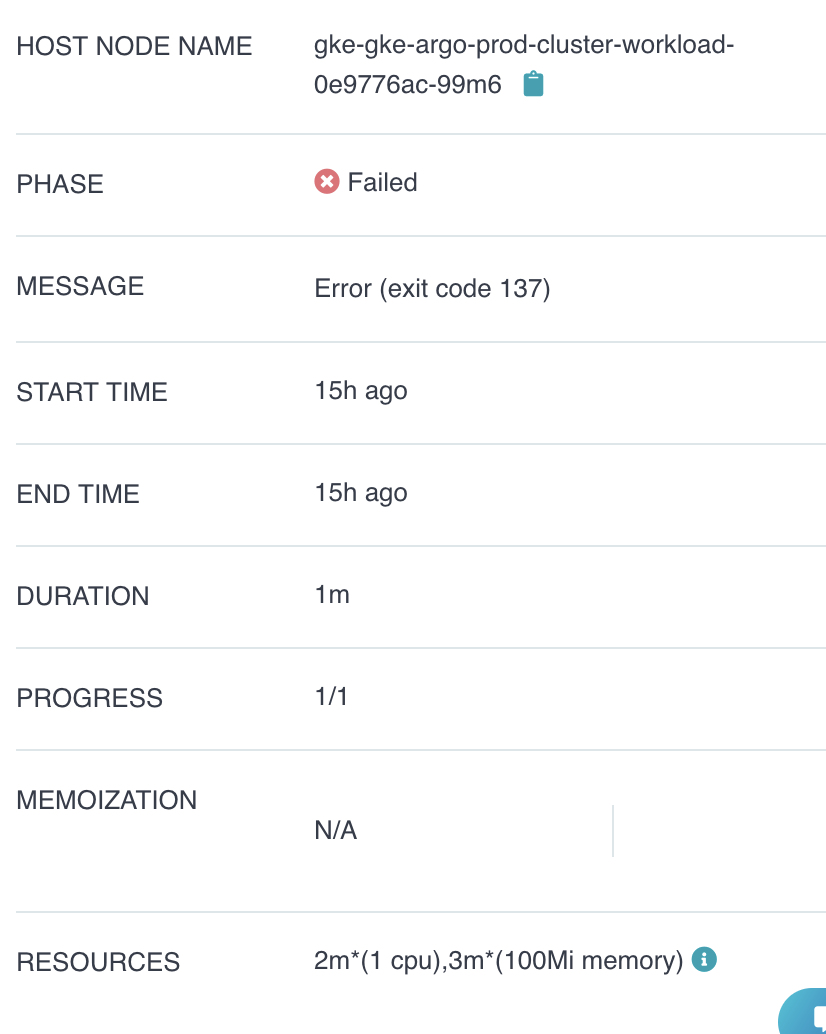Select the Failed phase text
826x1034 pixels.
(383, 182)
